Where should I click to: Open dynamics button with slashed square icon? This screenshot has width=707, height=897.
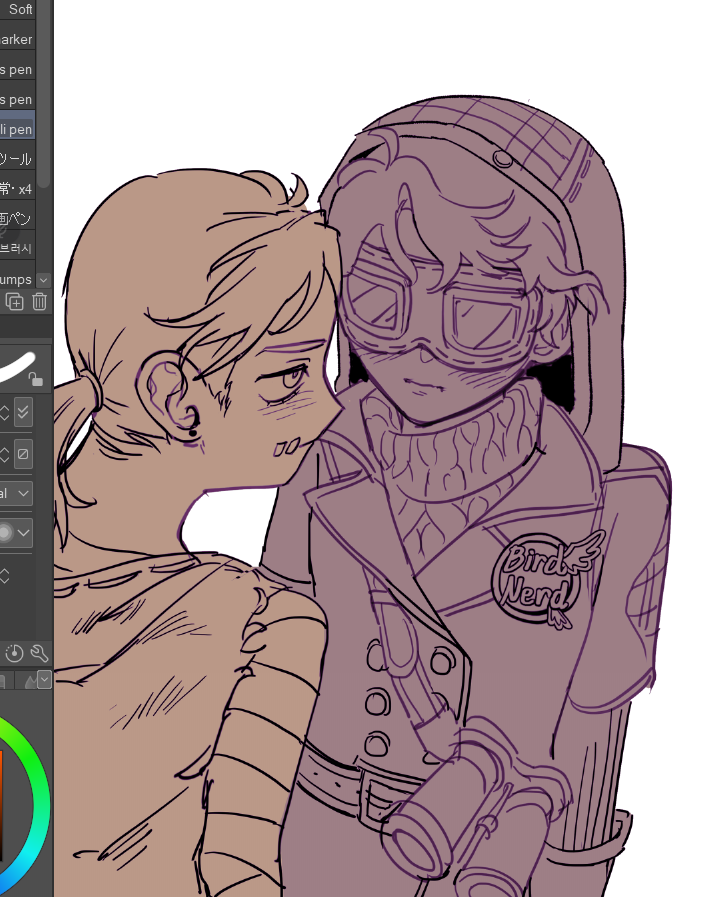pyautogui.click(x=23, y=454)
